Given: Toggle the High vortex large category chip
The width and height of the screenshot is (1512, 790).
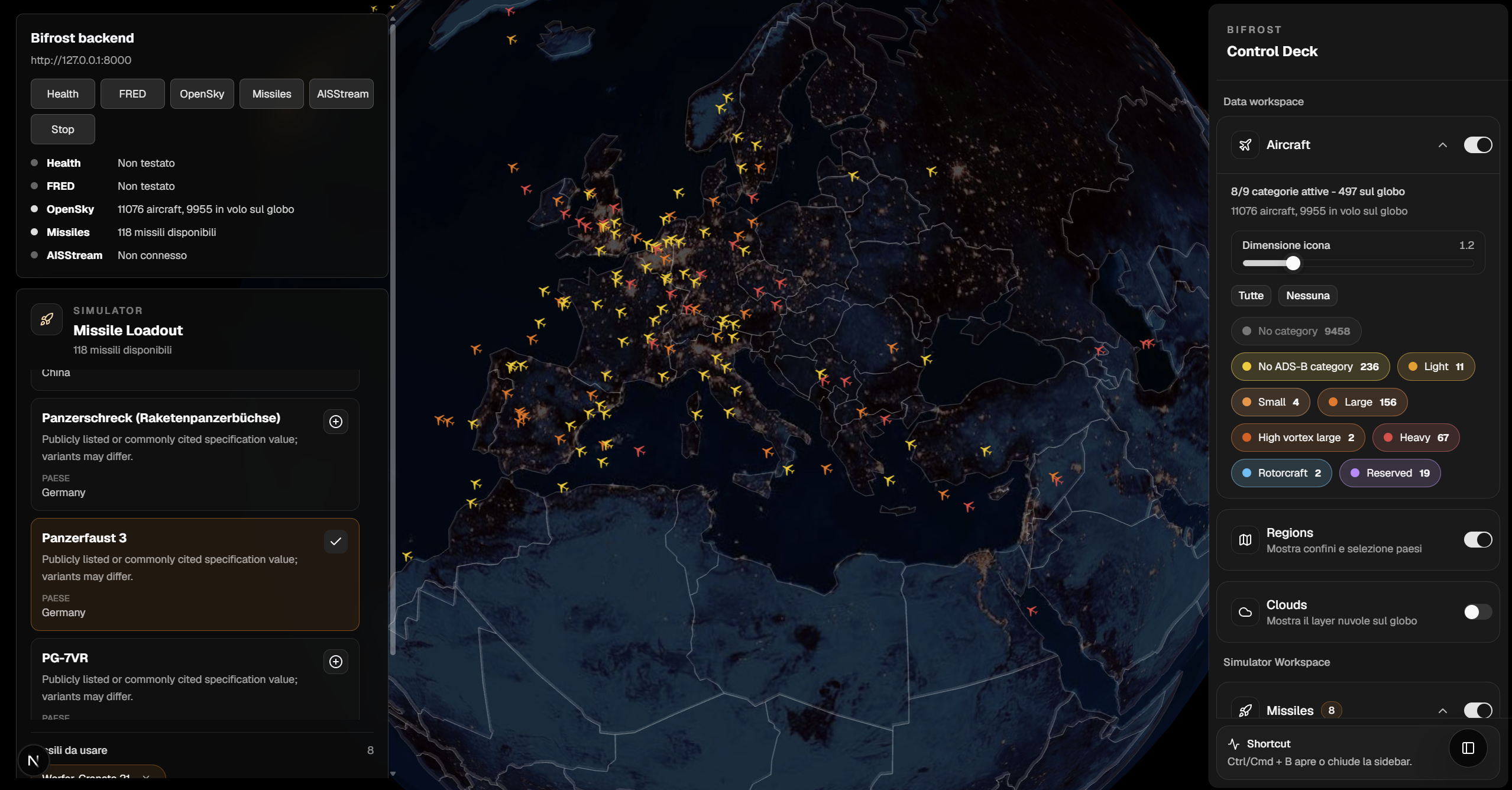Looking at the screenshot, I should (1298, 438).
